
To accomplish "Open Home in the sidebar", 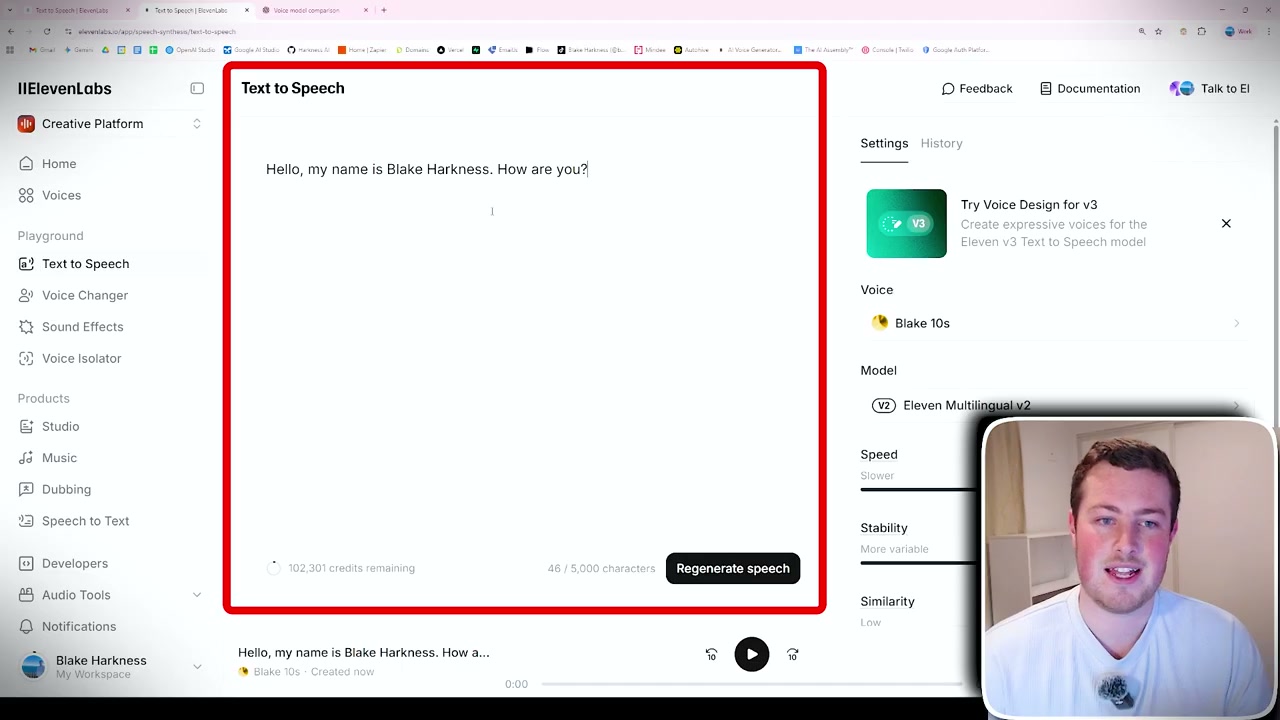I will click(x=59, y=164).
